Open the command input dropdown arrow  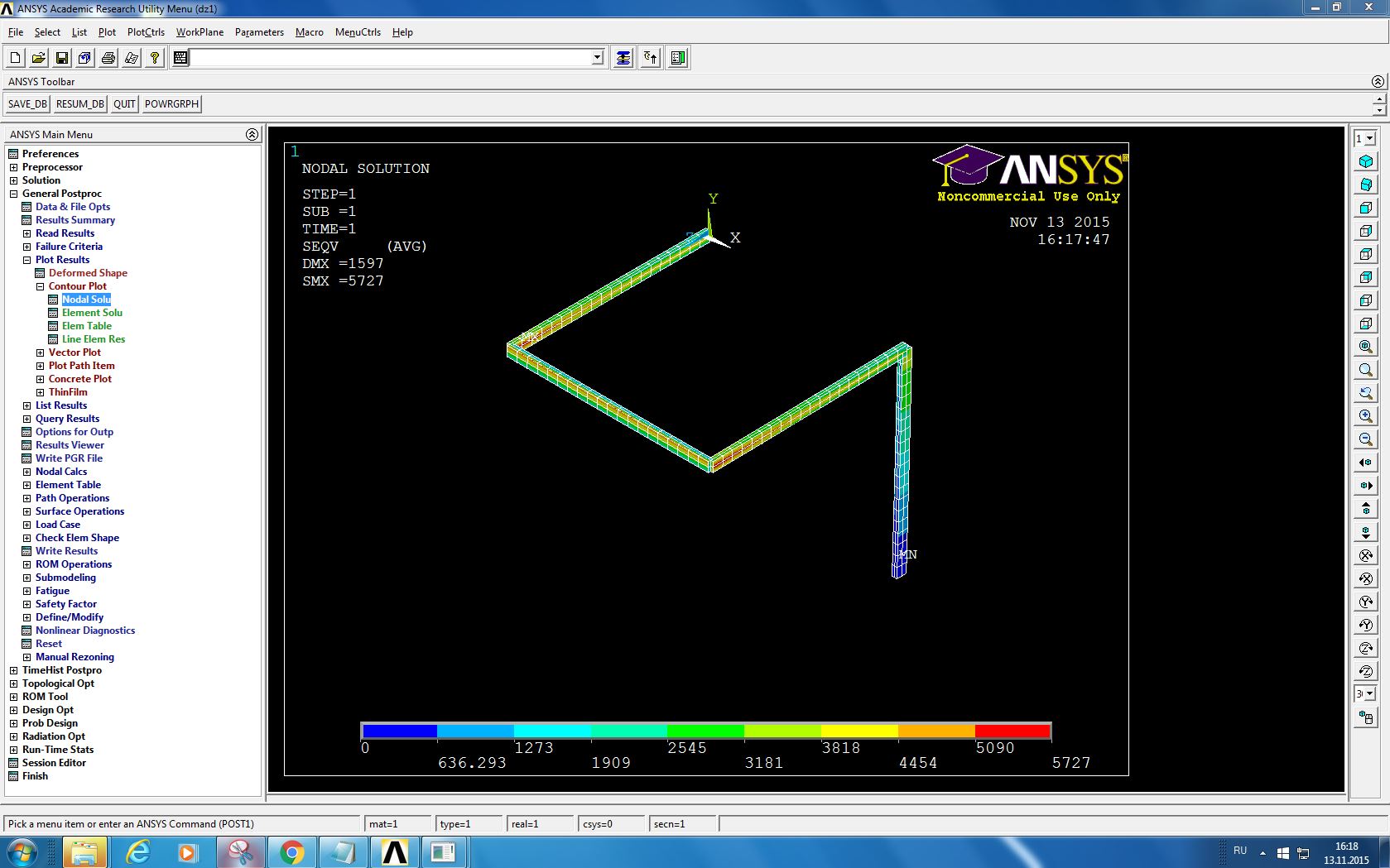coord(598,58)
